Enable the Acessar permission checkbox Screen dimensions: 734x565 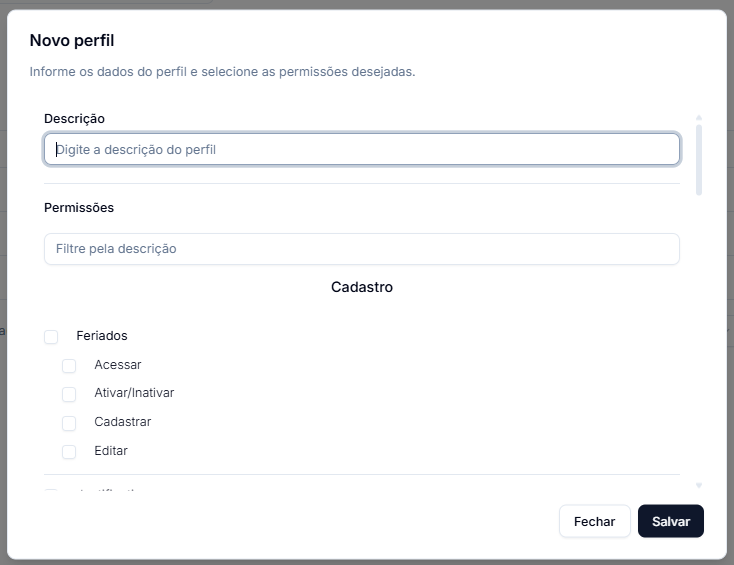[x=69, y=366]
